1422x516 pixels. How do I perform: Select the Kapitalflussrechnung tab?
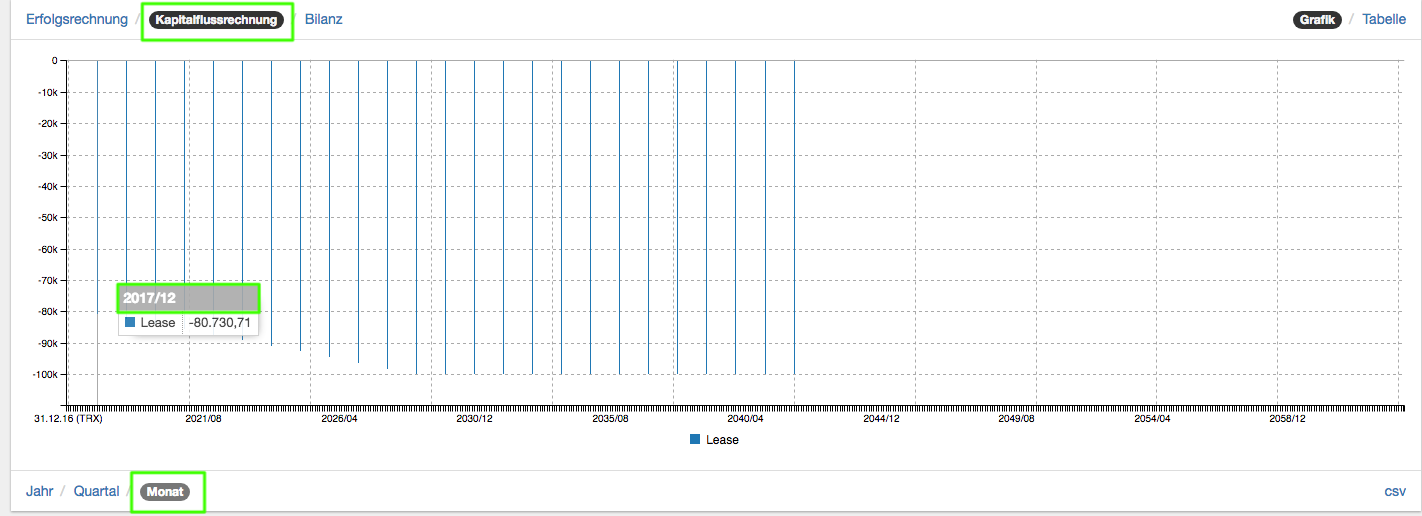(216, 19)
